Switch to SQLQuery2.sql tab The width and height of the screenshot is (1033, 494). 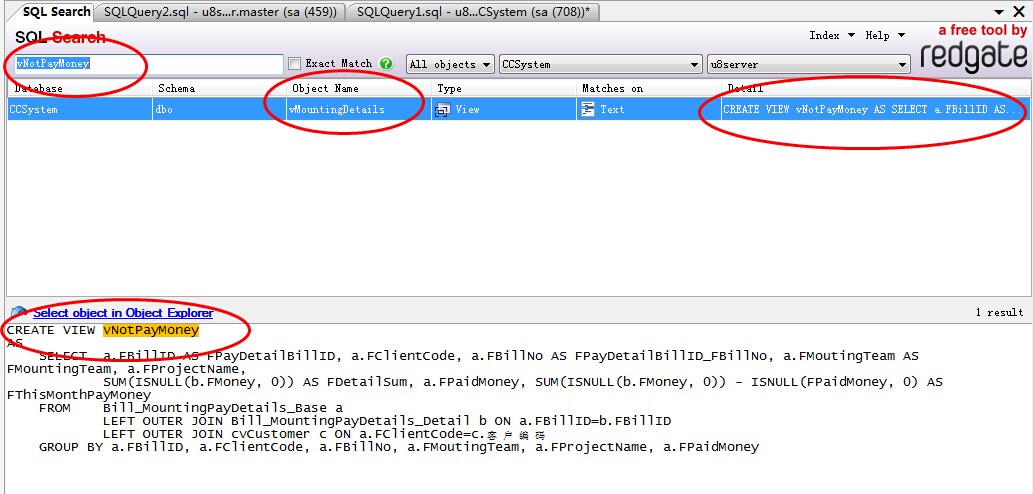coord(221,11)
